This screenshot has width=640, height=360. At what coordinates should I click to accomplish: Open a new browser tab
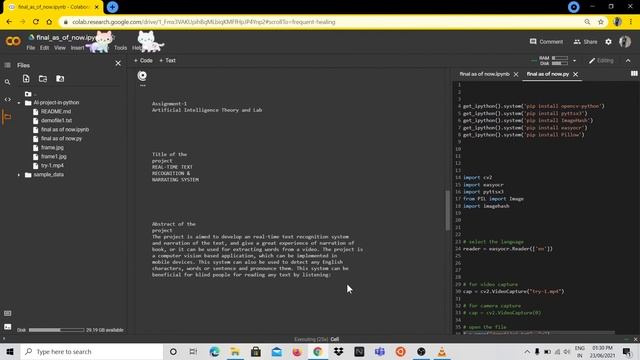point(112,7)
